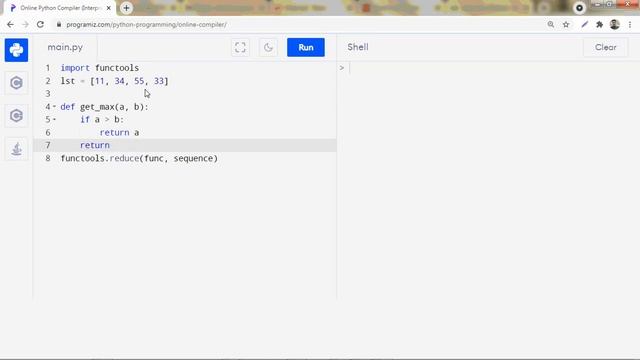Go forward in the browser
Image resolution: width=640 pixels, height=360 pixels.
point(25,24)
